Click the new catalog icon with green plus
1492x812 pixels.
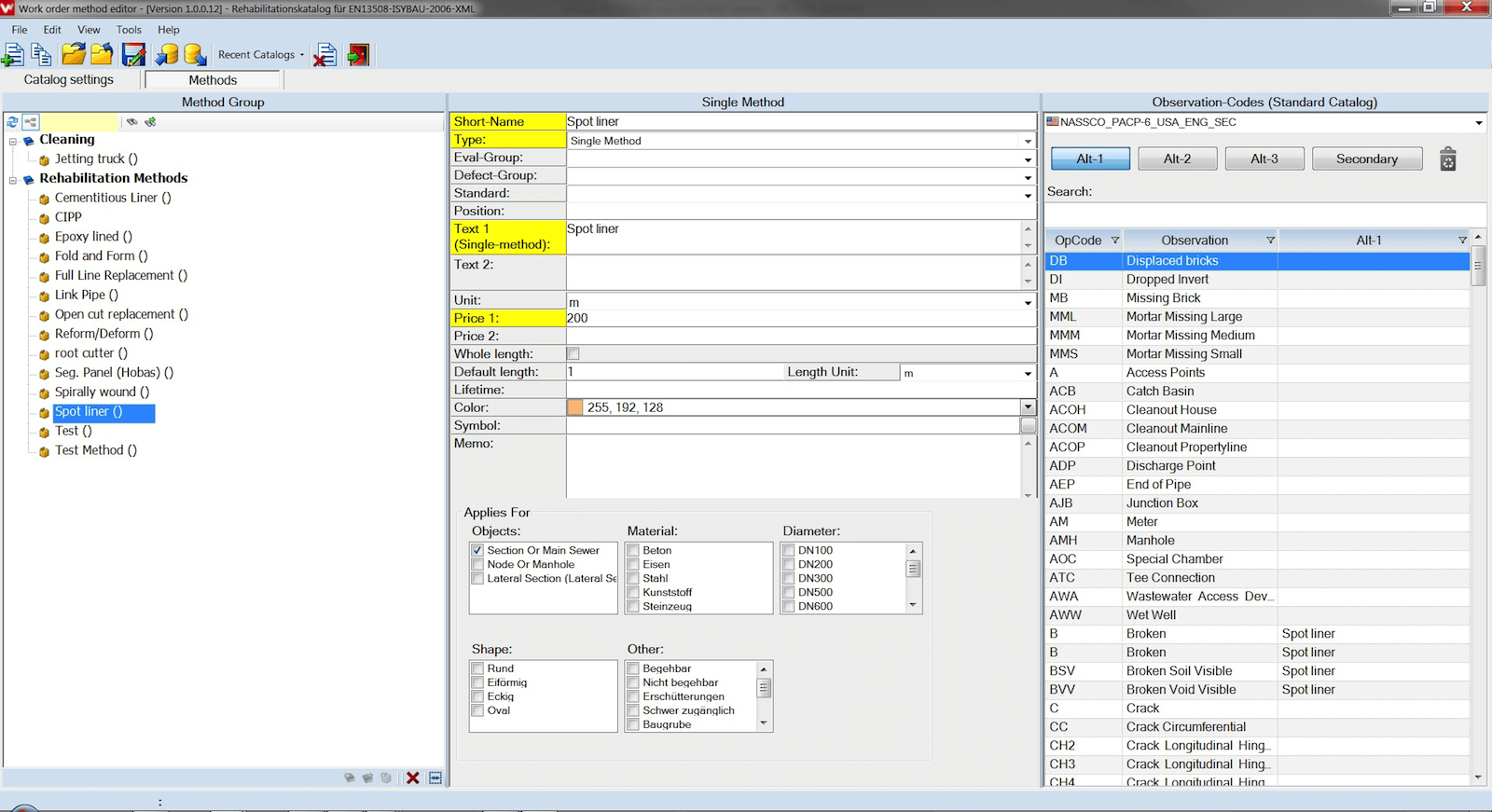pos(13,55)
